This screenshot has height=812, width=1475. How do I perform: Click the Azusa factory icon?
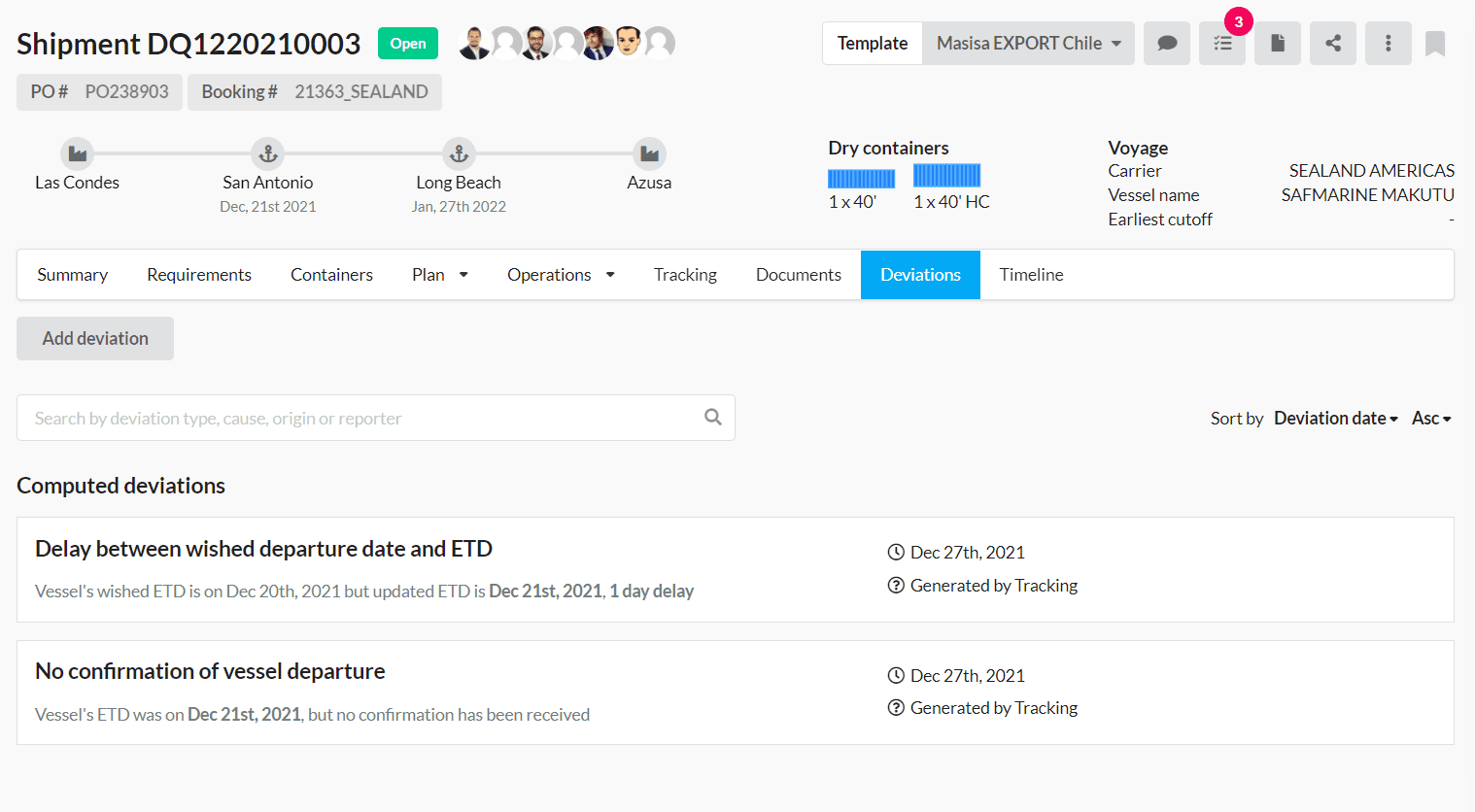pyautogui.click(x=649, y=153)
